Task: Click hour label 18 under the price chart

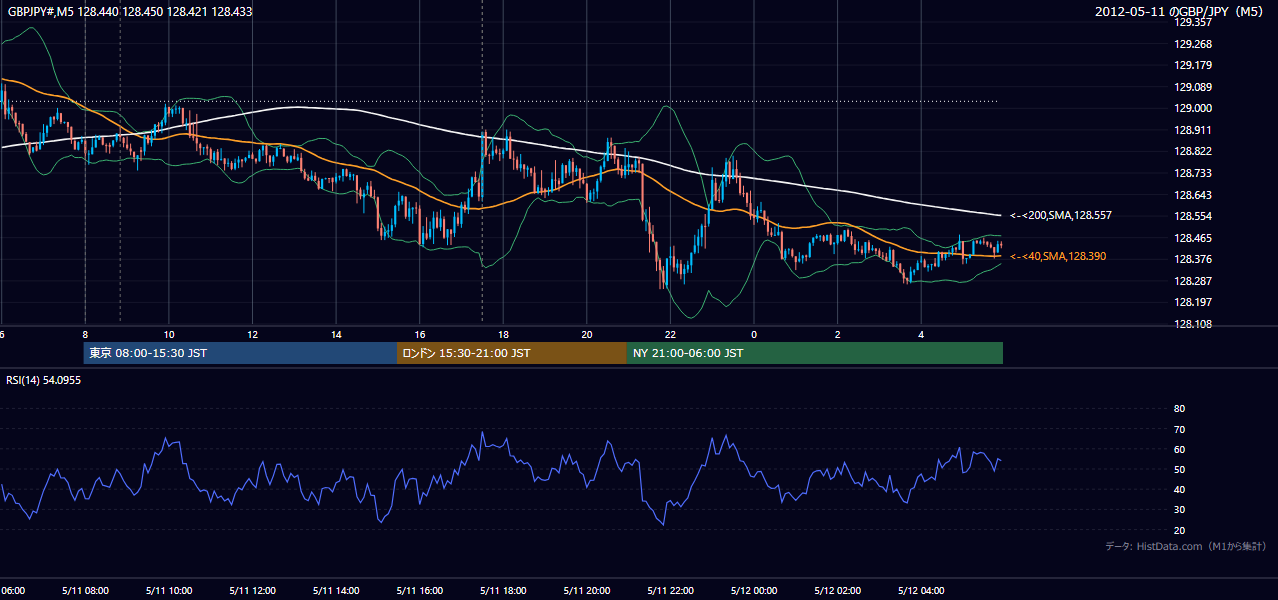Action: pos(503,334)
